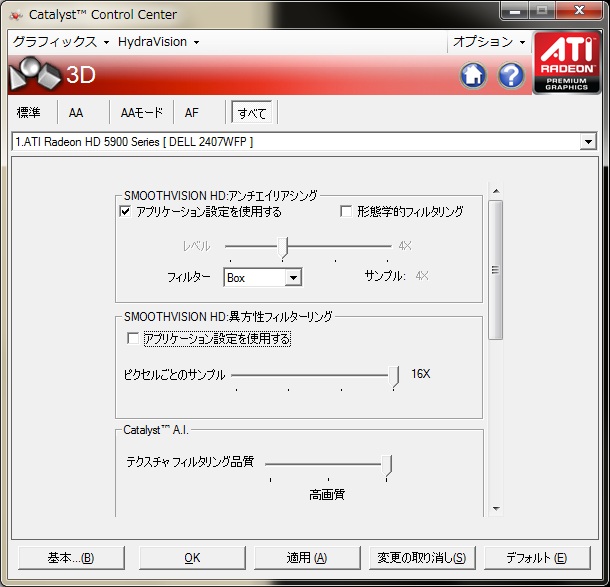Click the サンプル: 4X text
This screenshot has height=587, width=610.
tap(396, 276)
